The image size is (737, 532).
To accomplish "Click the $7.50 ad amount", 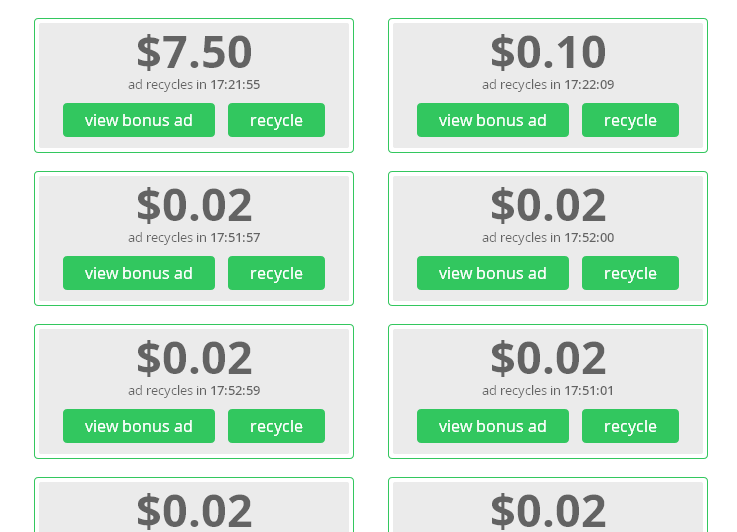I will (x=194, y=52).
